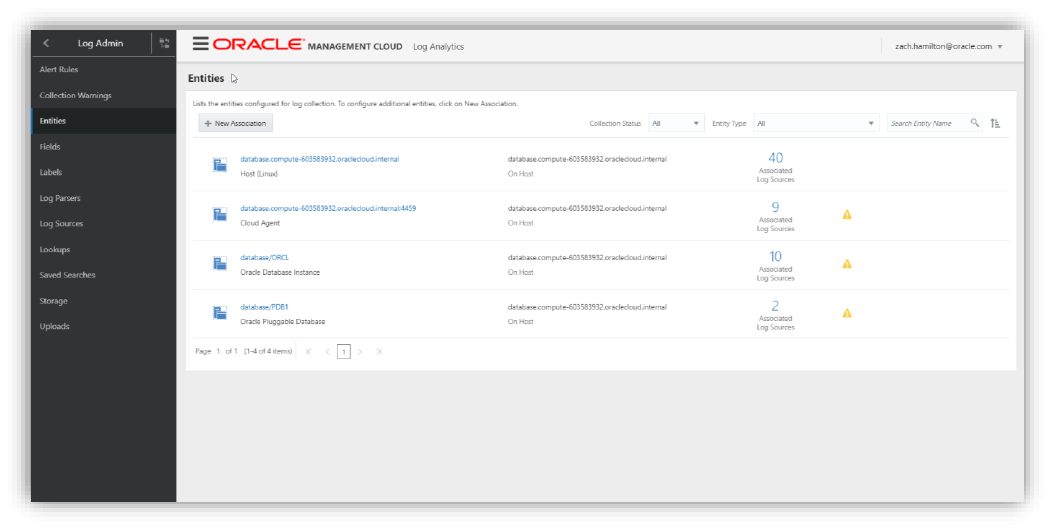Open the Collection Status dropdown
Screen dimensions: 1052x530
[x=676, y=123]
